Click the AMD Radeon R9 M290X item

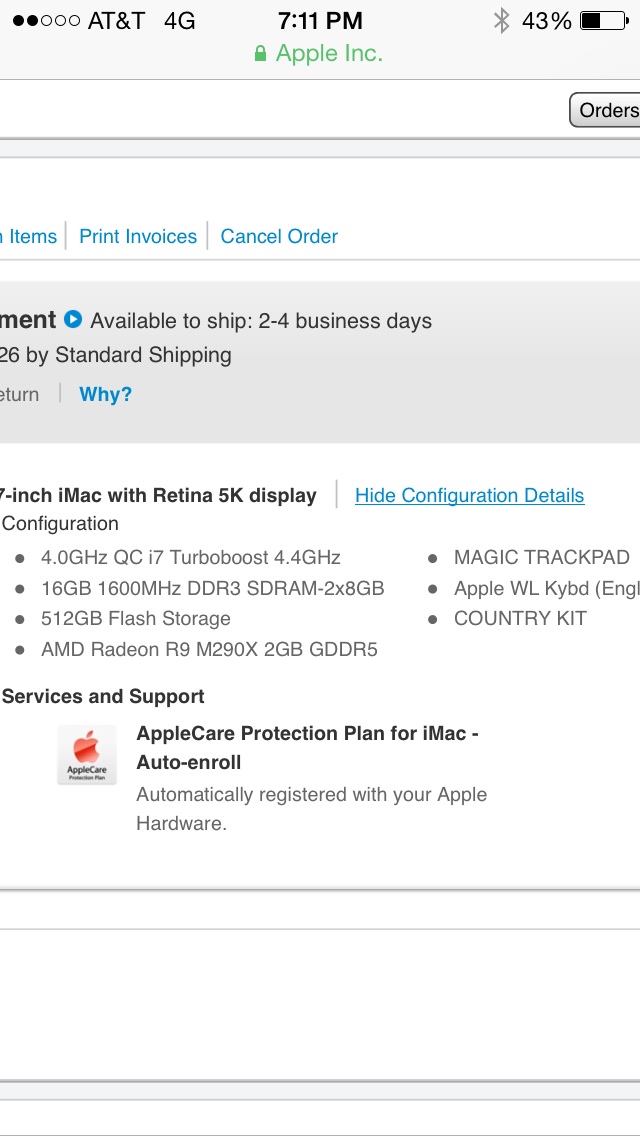[209, 649]
